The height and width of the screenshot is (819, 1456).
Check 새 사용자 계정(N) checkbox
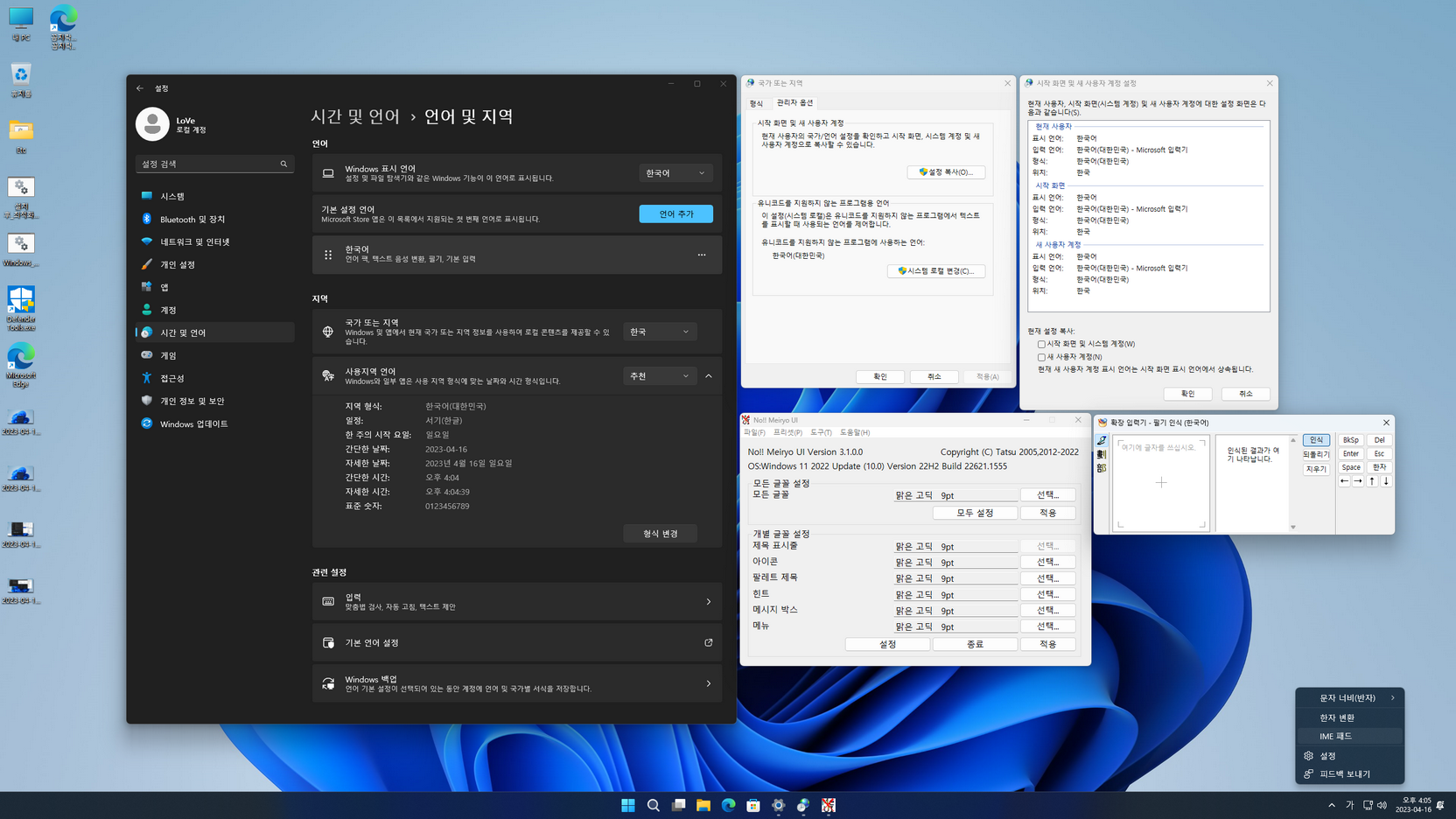[x=1041, y=357]
